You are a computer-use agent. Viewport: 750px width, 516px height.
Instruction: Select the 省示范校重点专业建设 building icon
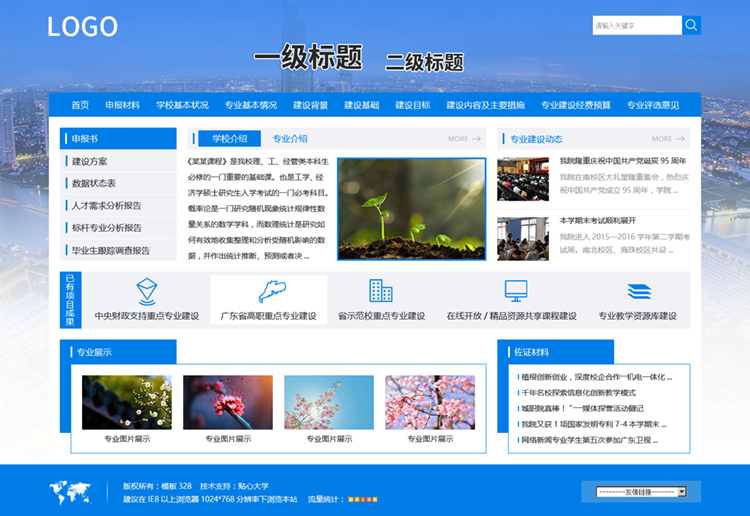[380, 291]
